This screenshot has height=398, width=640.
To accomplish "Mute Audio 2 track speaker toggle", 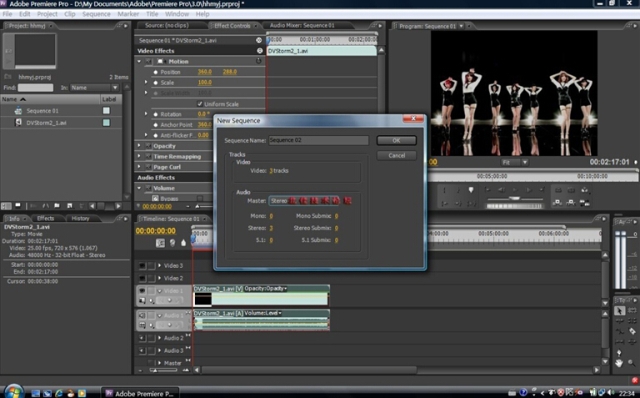I will (x=142, y=338).
